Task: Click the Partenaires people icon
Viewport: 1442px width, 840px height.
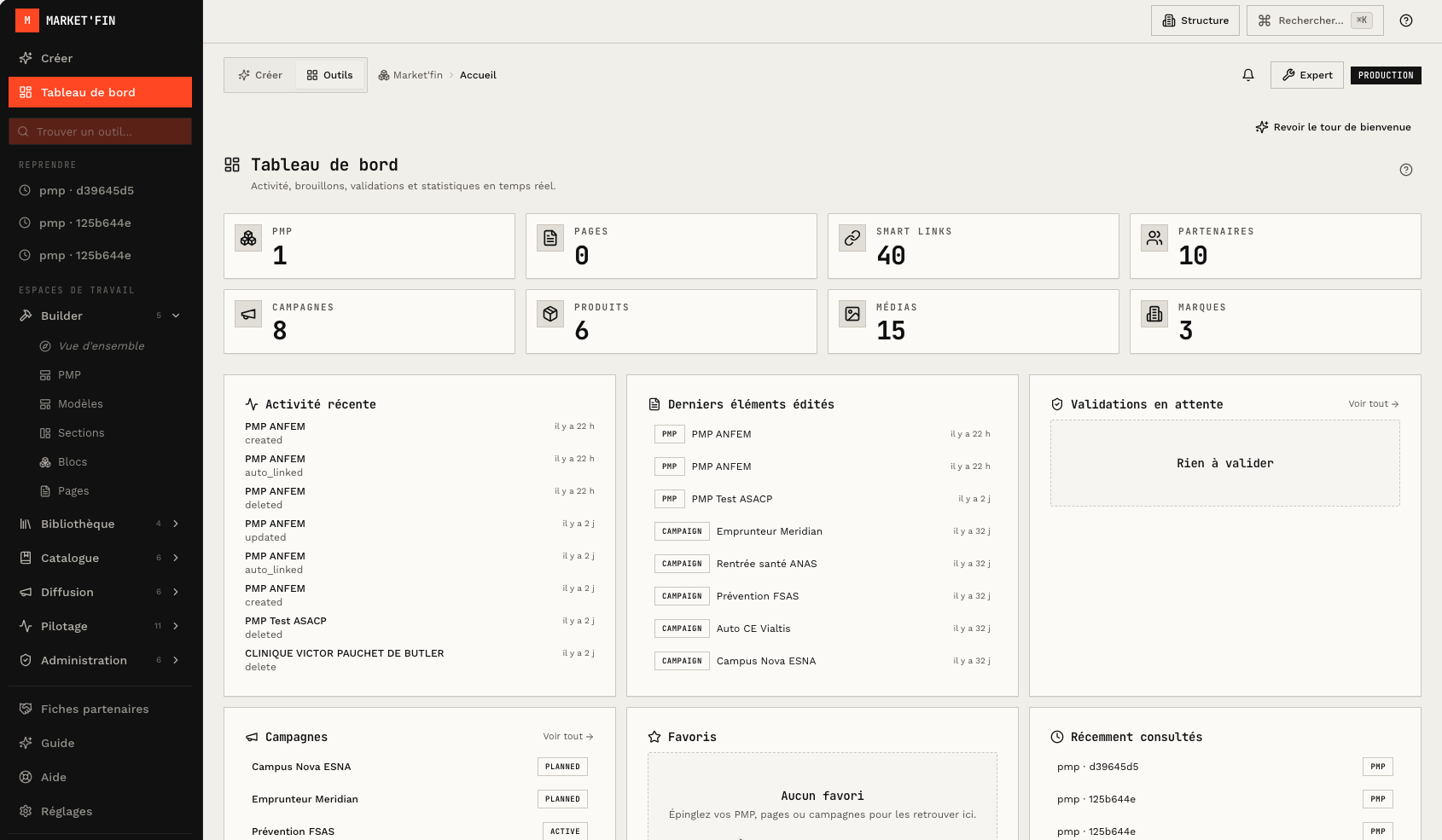Action: tap(1154, 238)
